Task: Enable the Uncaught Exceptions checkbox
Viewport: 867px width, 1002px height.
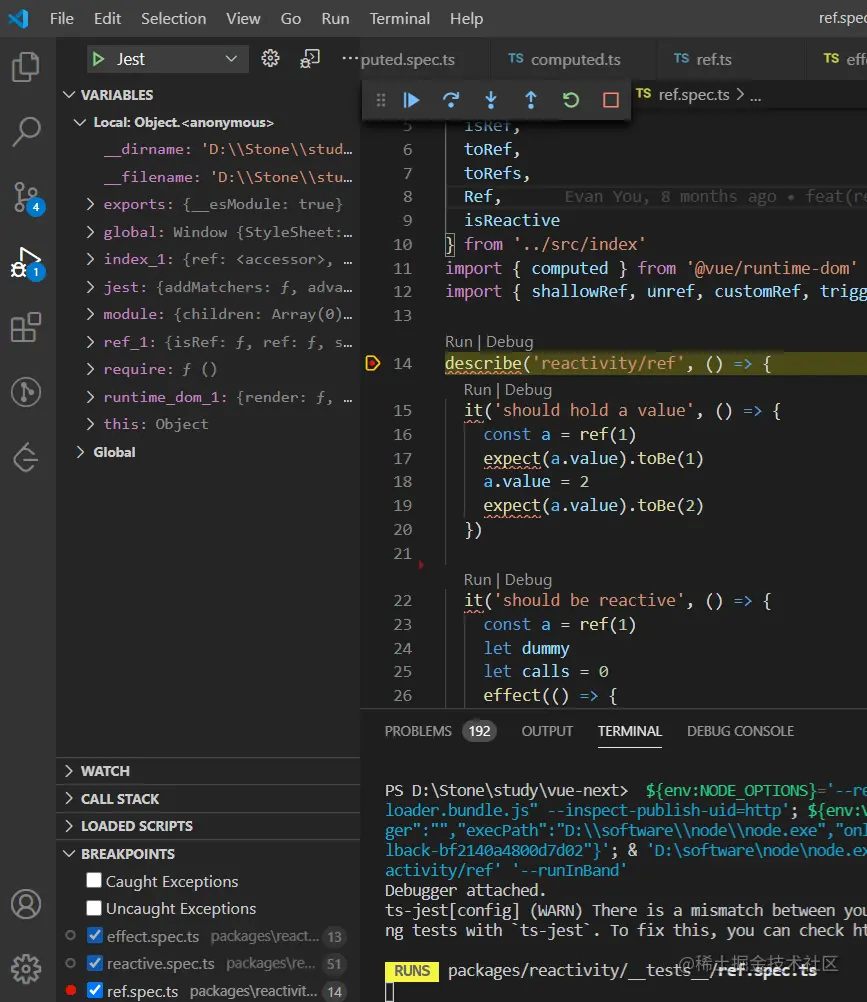Action: pos(94,908)
